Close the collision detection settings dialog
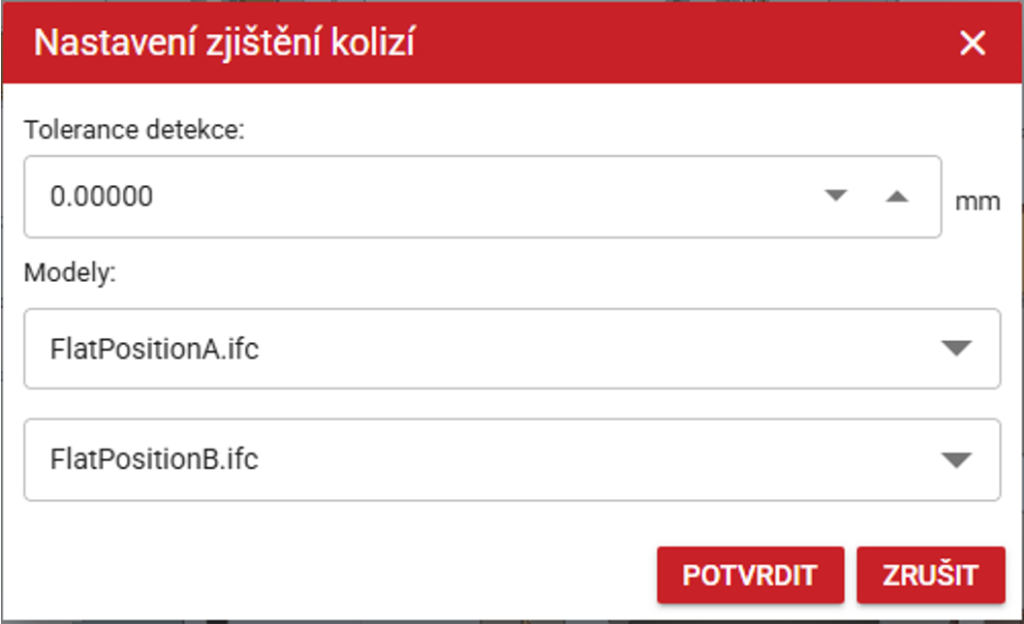This screenshot has height=624, width=1024. (972, 43)
